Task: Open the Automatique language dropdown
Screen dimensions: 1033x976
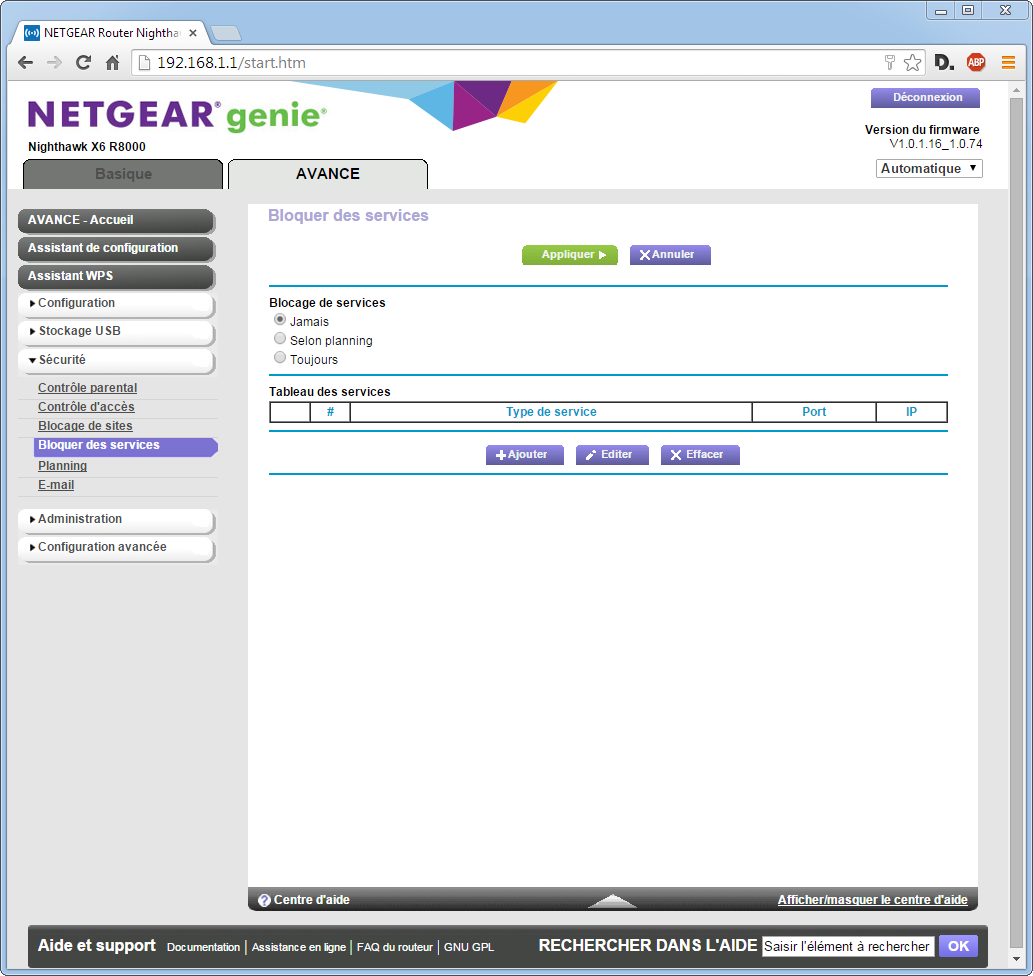Action: point(929,169)
